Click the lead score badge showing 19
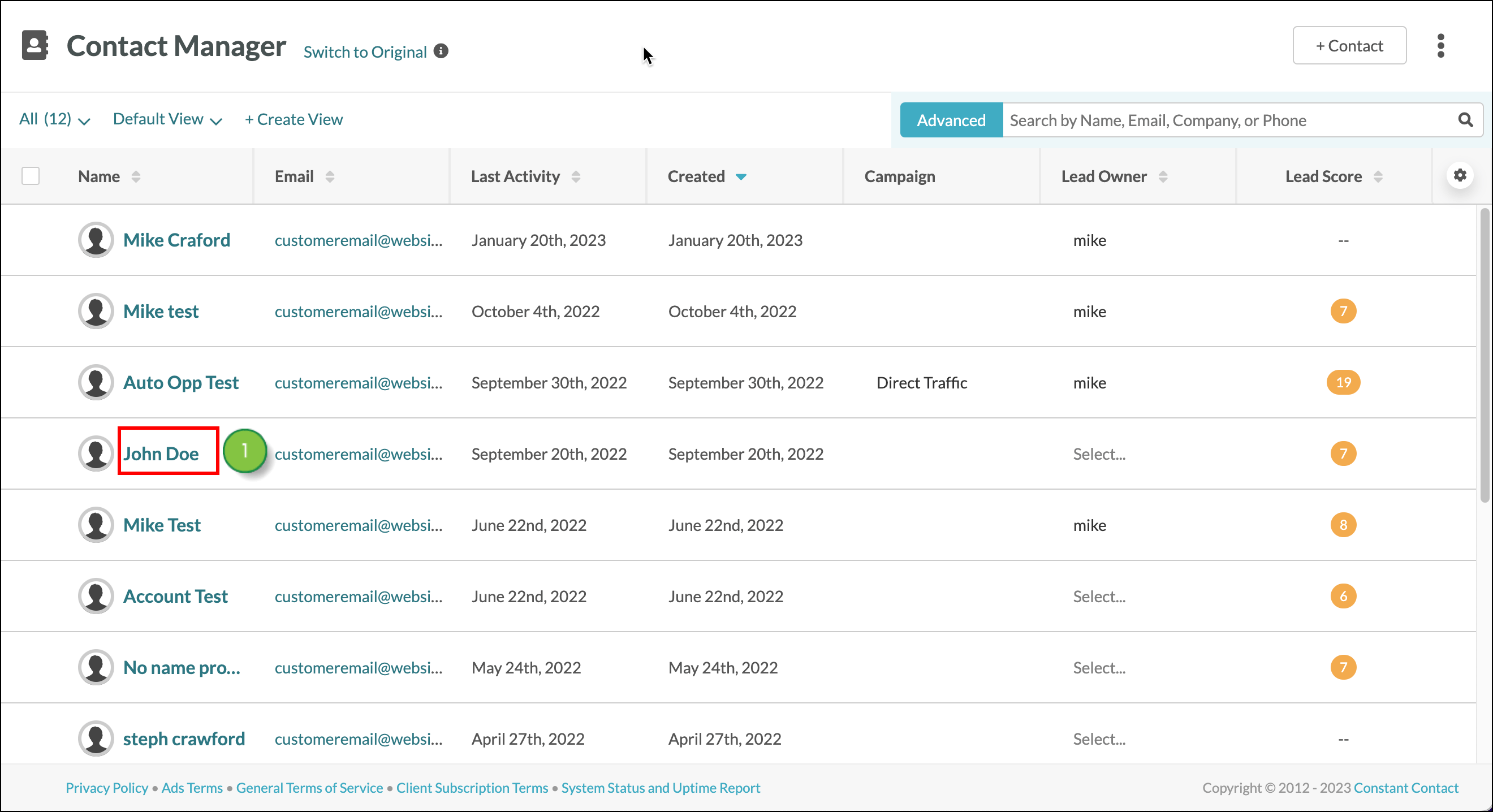This screenshot has height=812, width=1493. click(x=1344, y=382)
